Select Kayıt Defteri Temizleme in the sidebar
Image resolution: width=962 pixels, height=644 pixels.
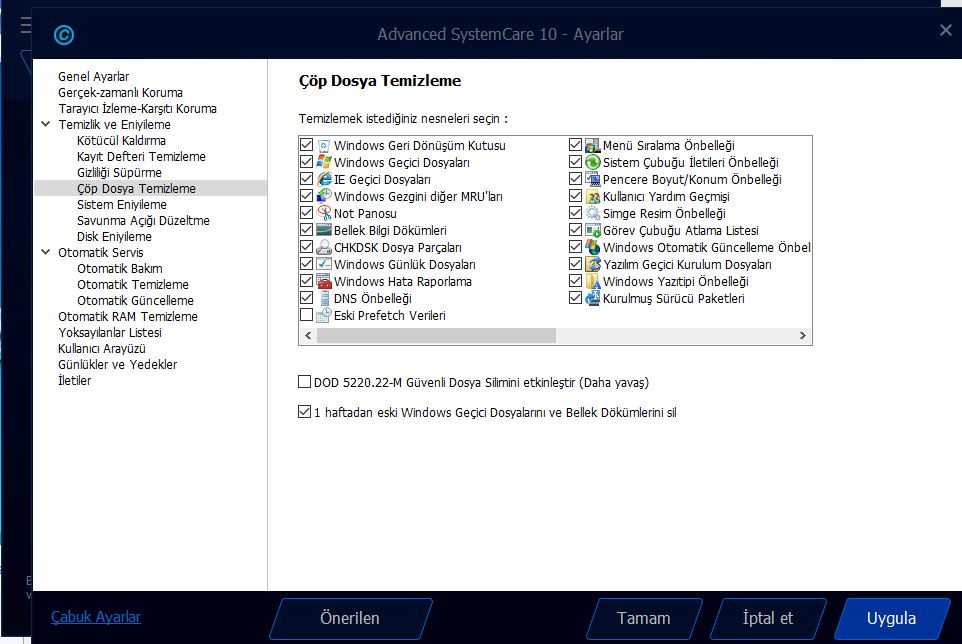point(141,156)
